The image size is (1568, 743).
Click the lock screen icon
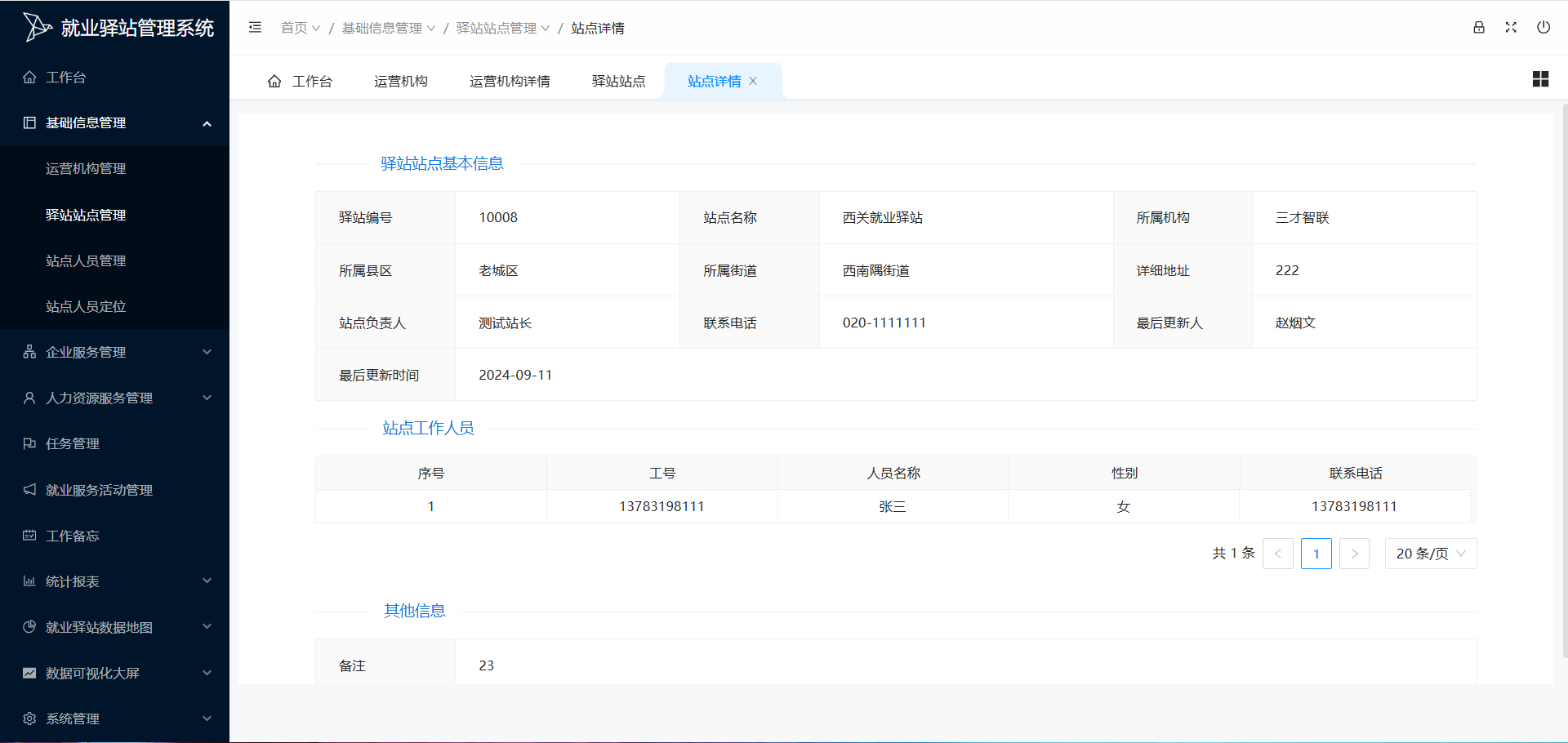tap(1479, 27)
